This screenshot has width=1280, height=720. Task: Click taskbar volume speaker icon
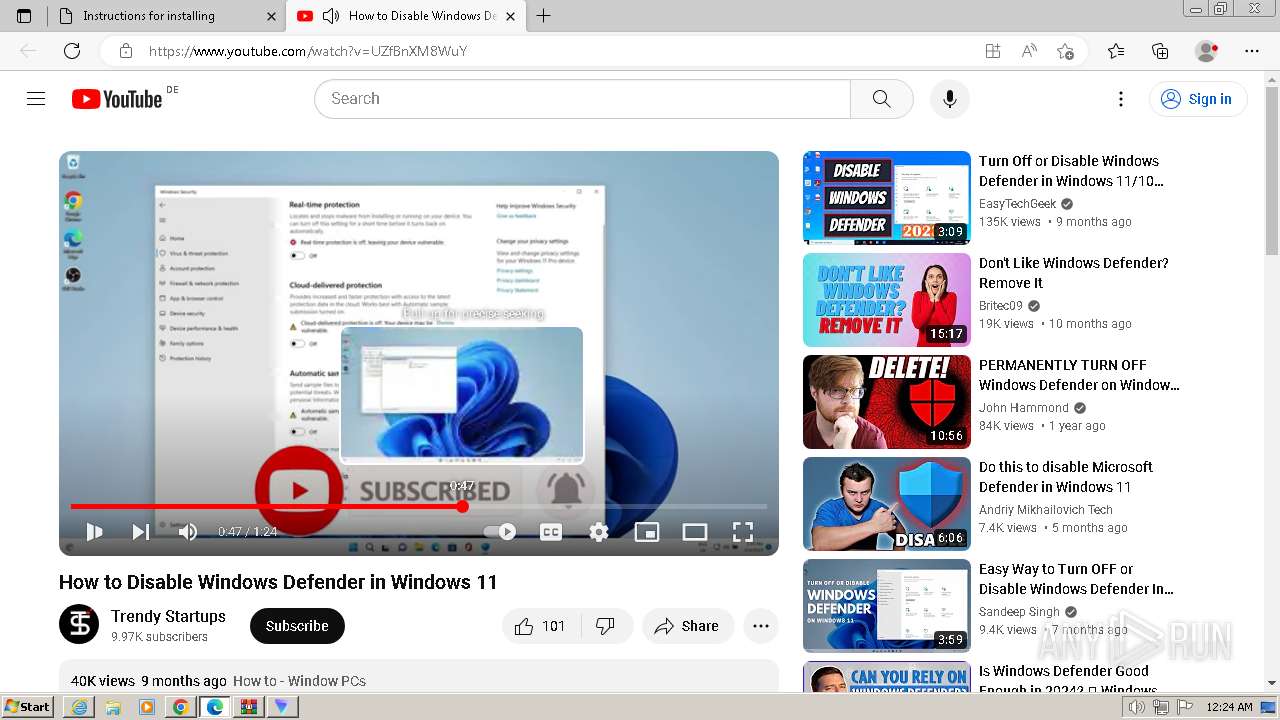tap(1136, 707)
